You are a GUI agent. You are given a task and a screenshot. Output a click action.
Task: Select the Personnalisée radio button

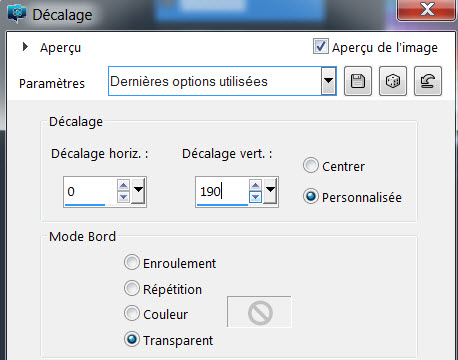pyautogui.click(x=311, y=196)
